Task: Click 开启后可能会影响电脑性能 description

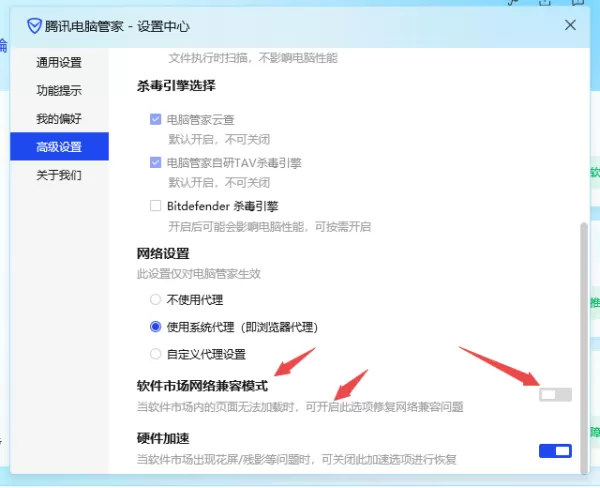Action: (269, 227)
